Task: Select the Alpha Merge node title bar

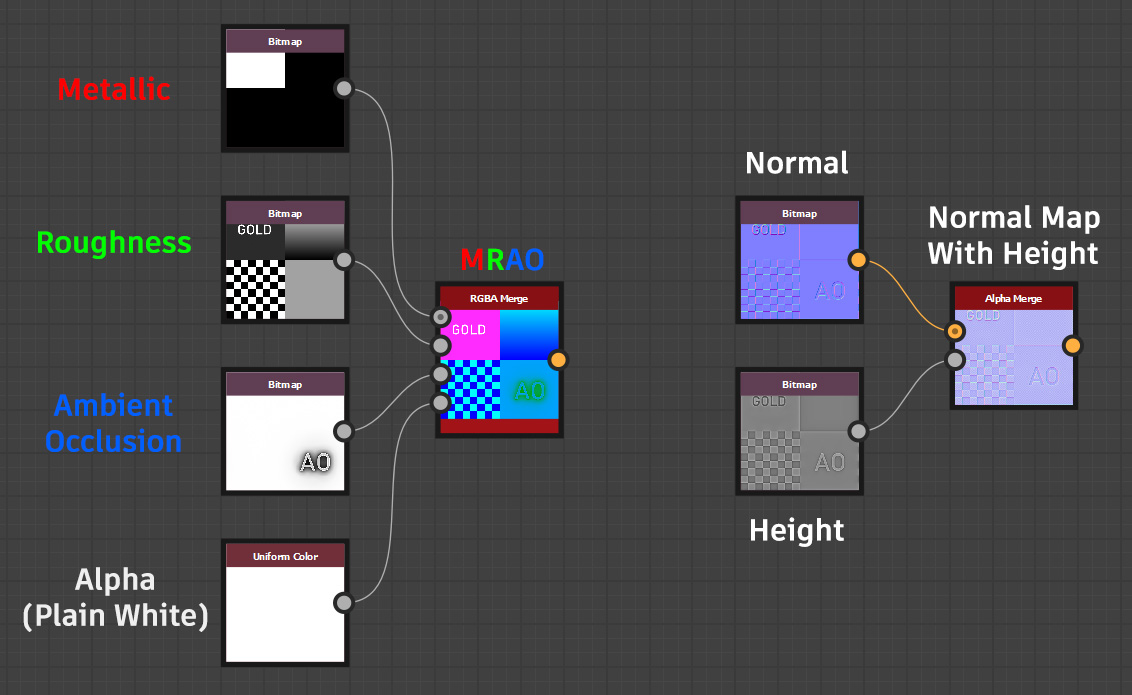Action: coord(1013,297)
